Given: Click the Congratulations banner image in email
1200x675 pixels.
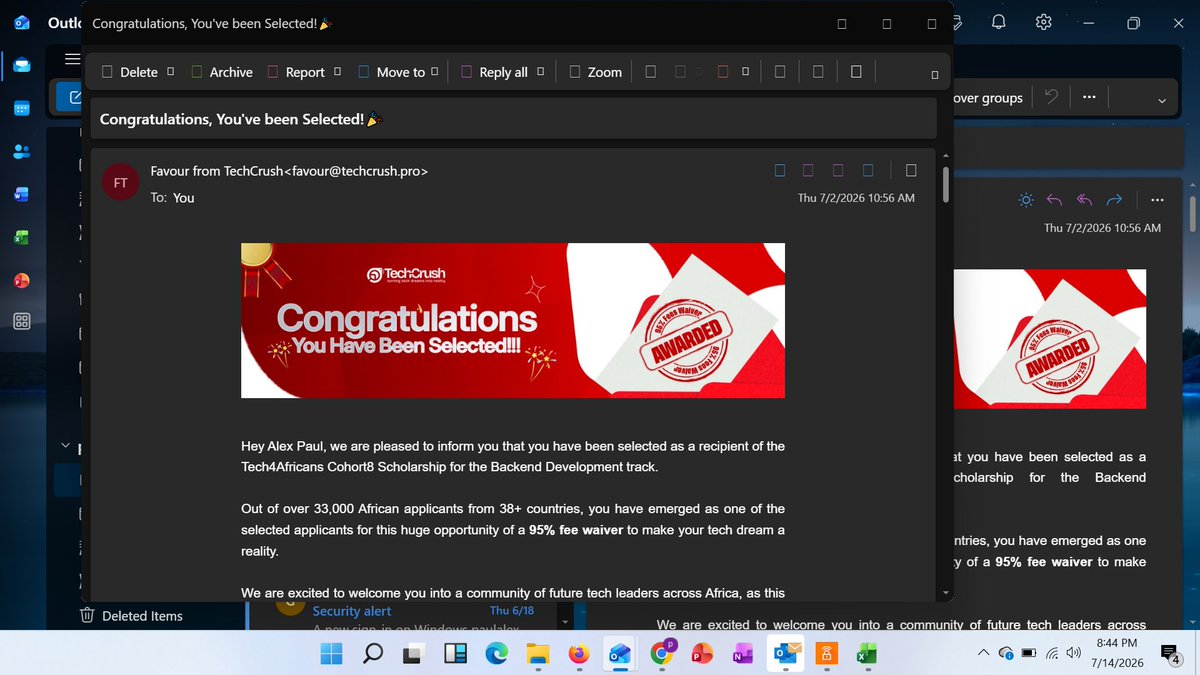Looking at the screenshot, I should (x=513, y=320).
